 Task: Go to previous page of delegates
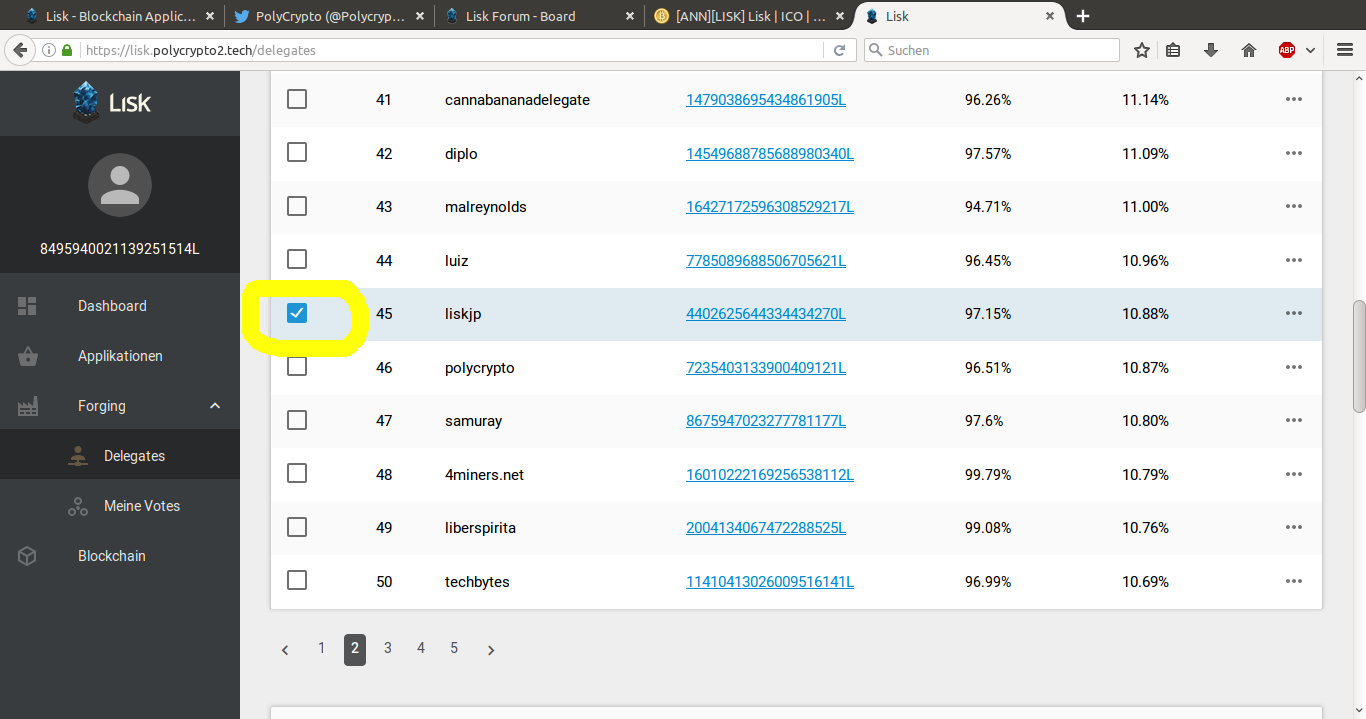tap(285, 650)
